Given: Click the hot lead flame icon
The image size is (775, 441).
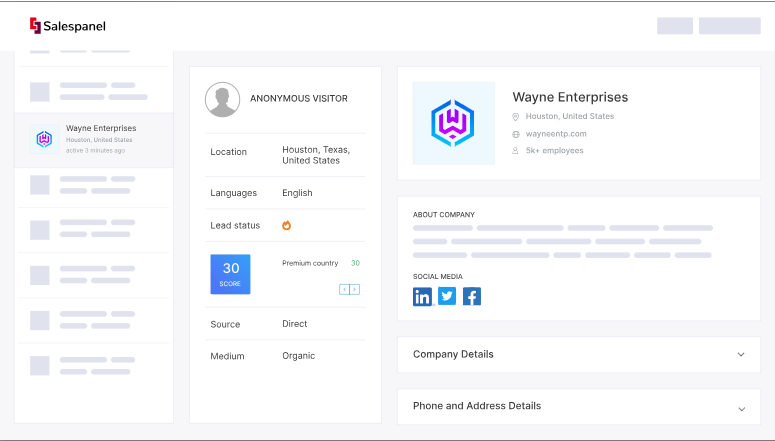Looking at the screenshot, I should point(287,225).
